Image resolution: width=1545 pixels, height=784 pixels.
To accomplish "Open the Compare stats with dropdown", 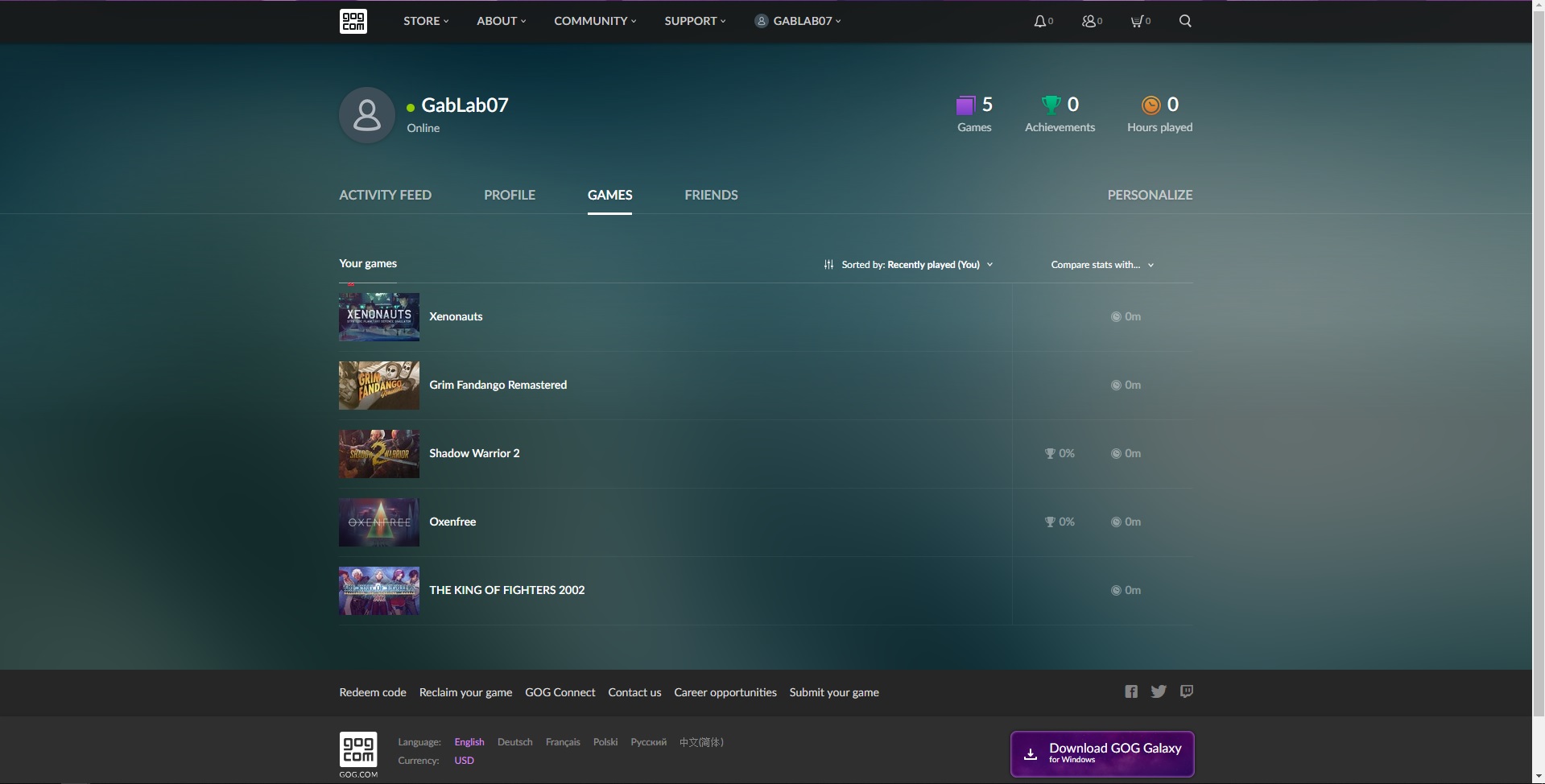I will pyautogui.click(x=1102, y=265).
